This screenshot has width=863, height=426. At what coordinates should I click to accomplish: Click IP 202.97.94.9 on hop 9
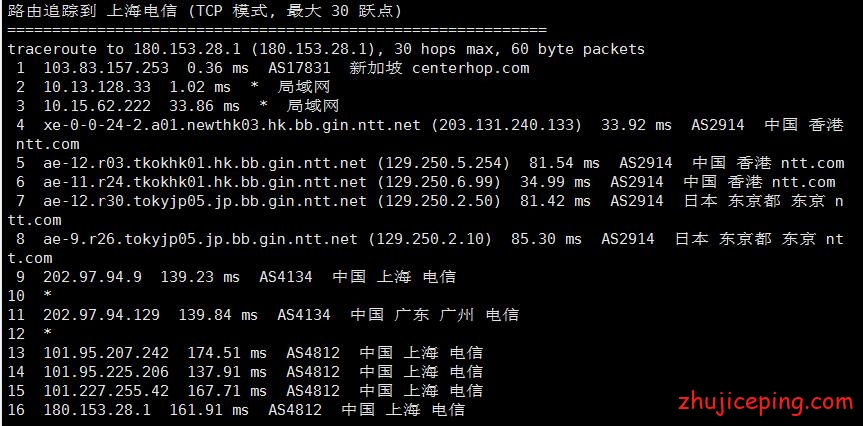tap(92, 277)
